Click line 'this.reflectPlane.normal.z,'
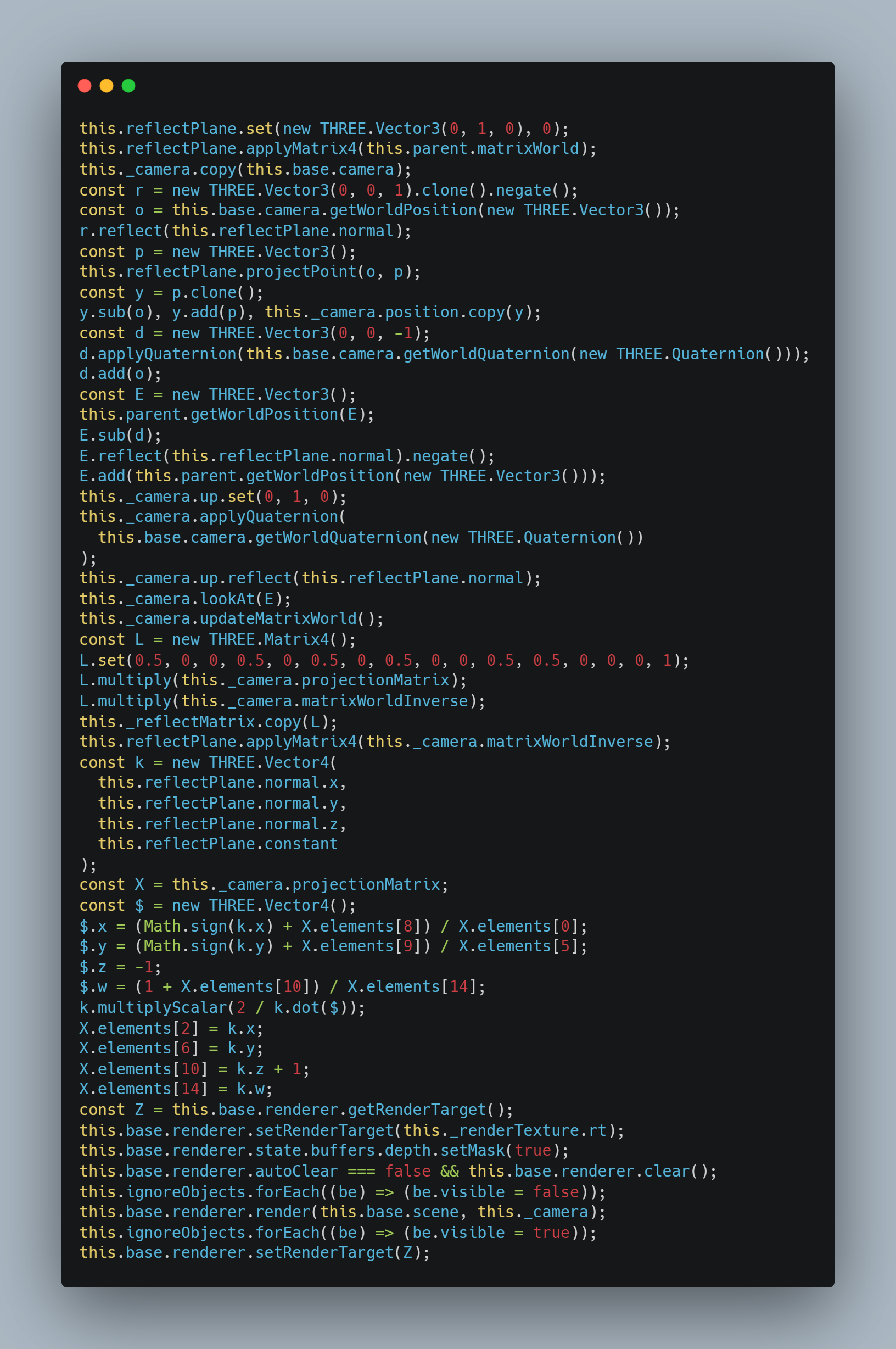This screenshot has height=1349, width=896. click(222, 824)
